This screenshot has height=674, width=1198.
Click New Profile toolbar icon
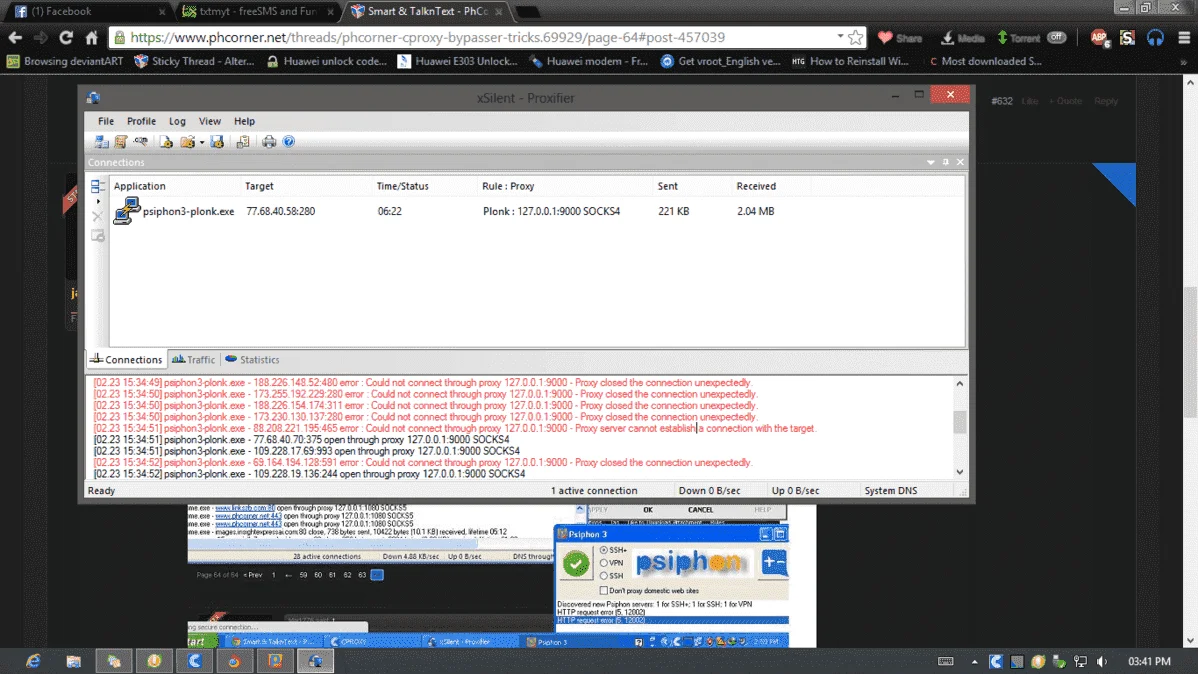click(x=166, y=142)
